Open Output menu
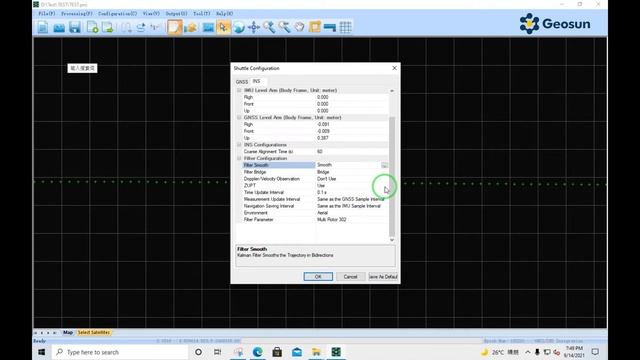The image size is (640, 360). [176, 13]
